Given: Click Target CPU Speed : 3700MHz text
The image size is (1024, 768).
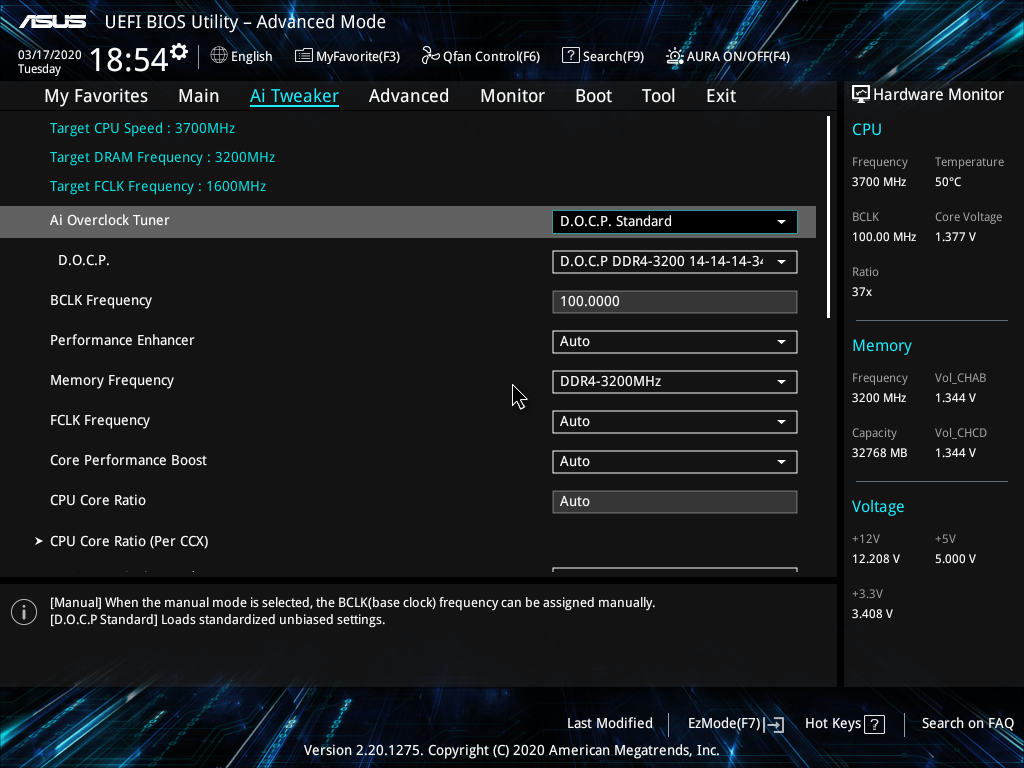Looking at the screenshot, I should 142,129.
